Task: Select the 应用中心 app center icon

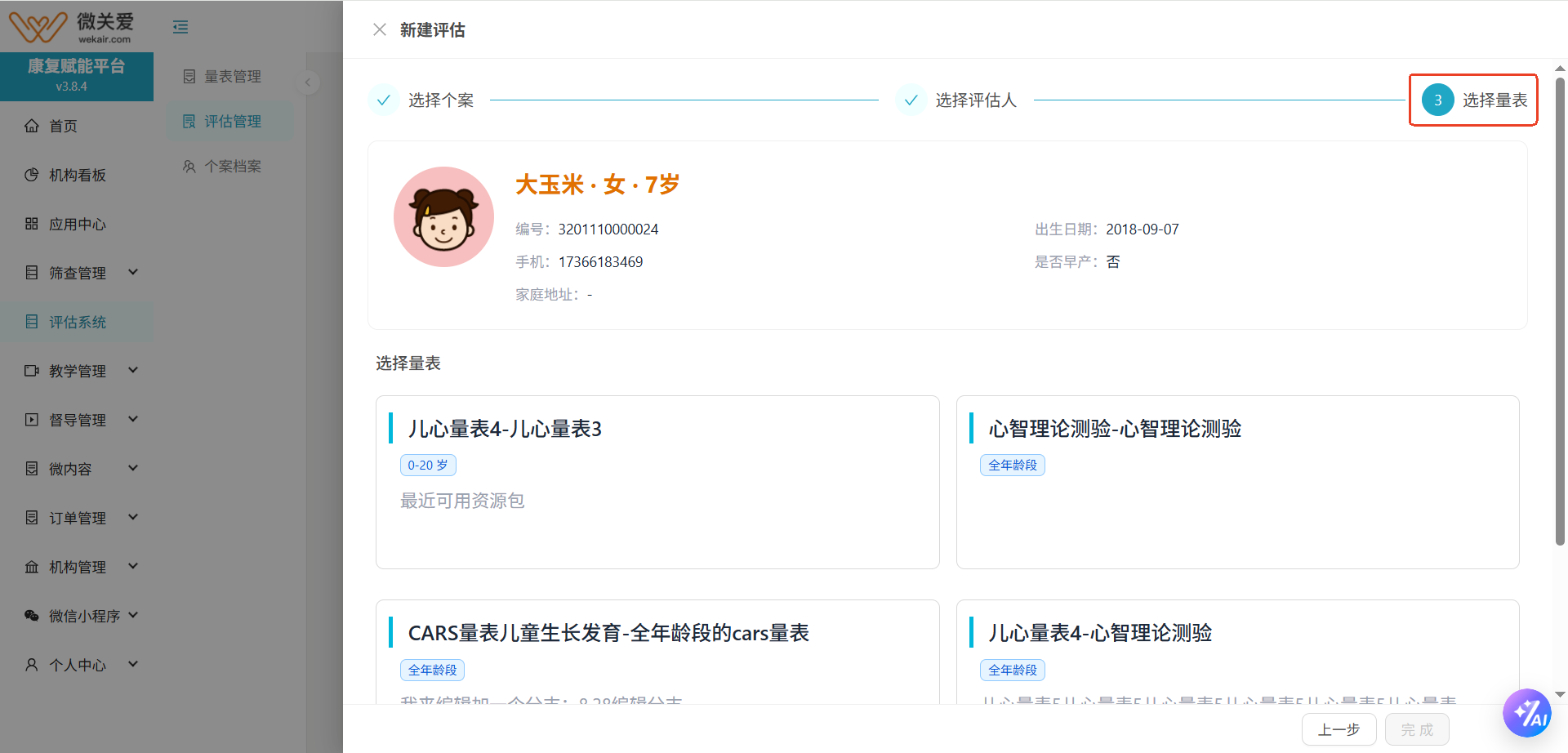Action: pyautogui.click(x=31, y=223)
